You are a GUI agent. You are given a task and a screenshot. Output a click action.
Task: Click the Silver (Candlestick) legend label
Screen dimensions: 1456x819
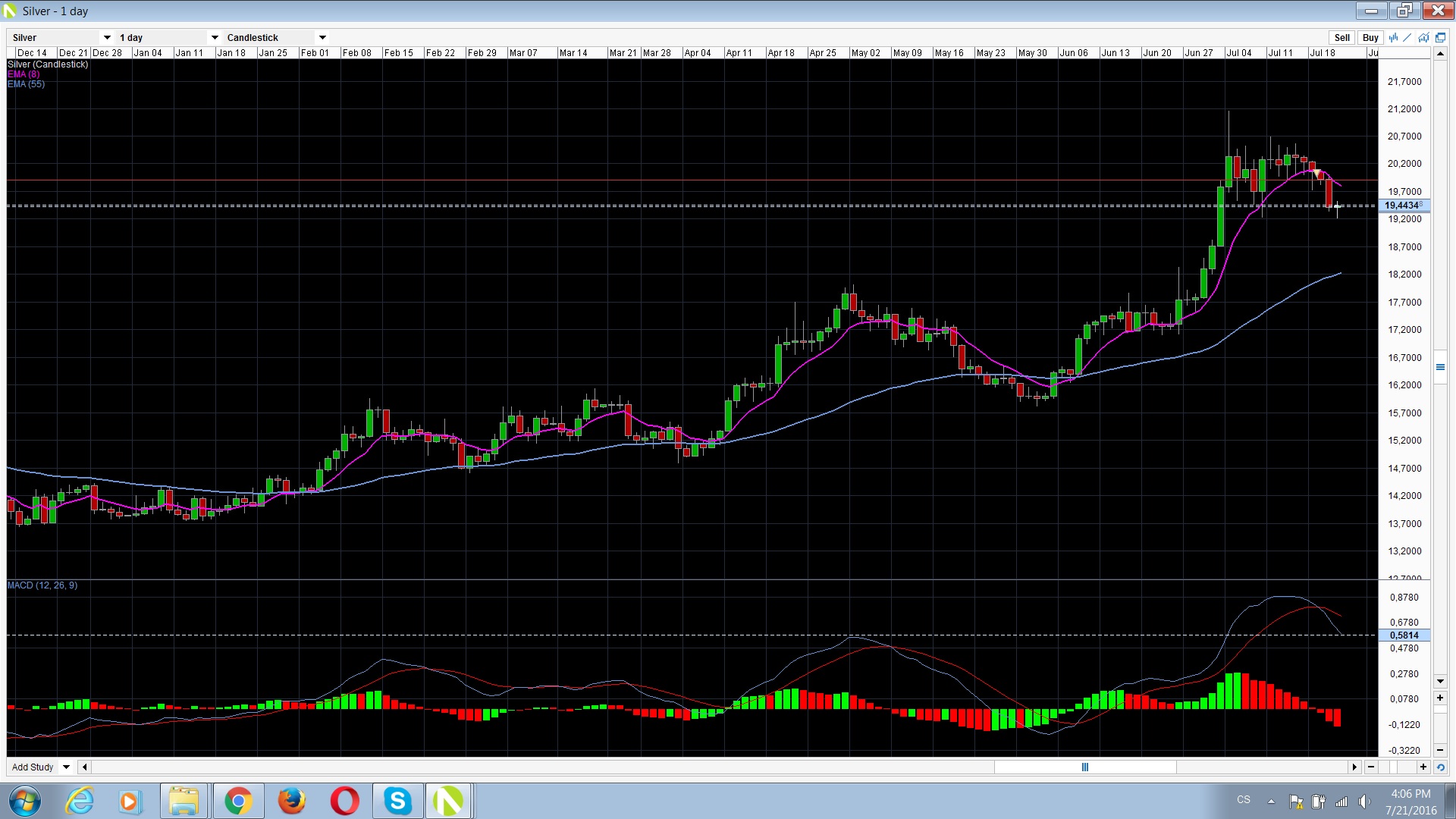pos(48,64)
